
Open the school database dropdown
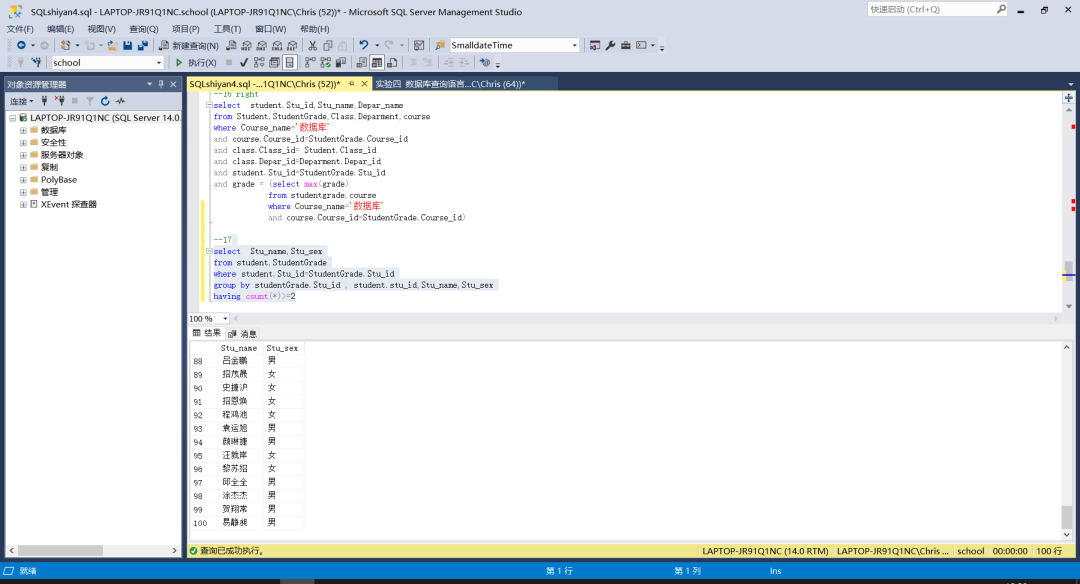158,63
